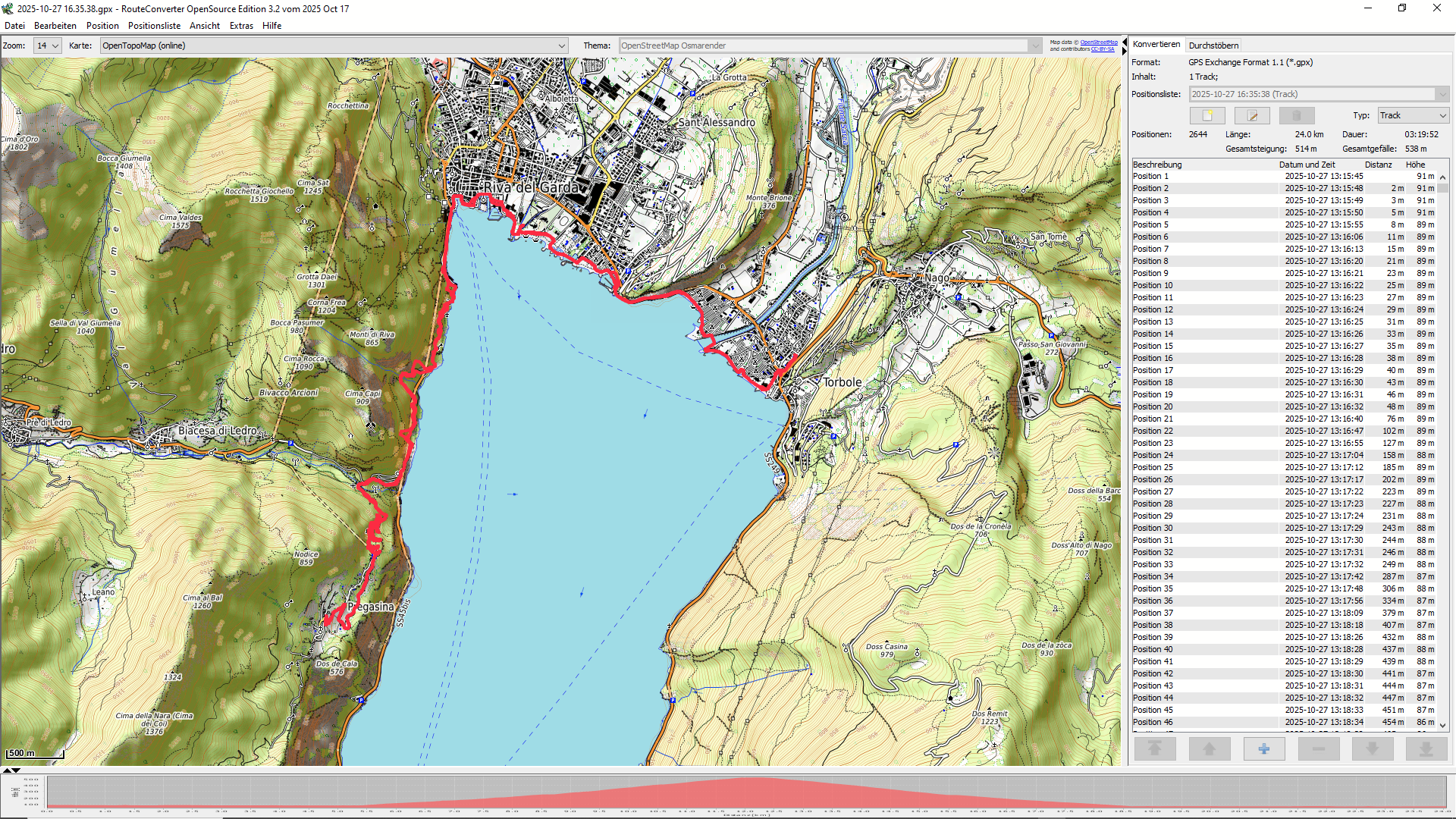1456x819 pixels.
Task: Open the Positionsliste menu
Action: click(154, 26)
